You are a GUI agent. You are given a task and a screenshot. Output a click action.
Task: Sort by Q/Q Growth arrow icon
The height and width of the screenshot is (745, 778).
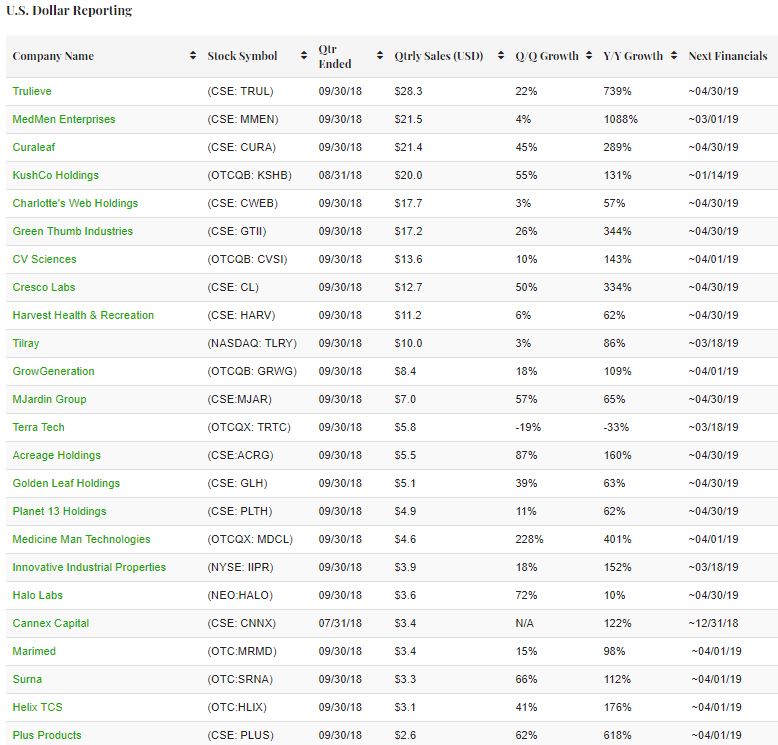coord(588,56)
